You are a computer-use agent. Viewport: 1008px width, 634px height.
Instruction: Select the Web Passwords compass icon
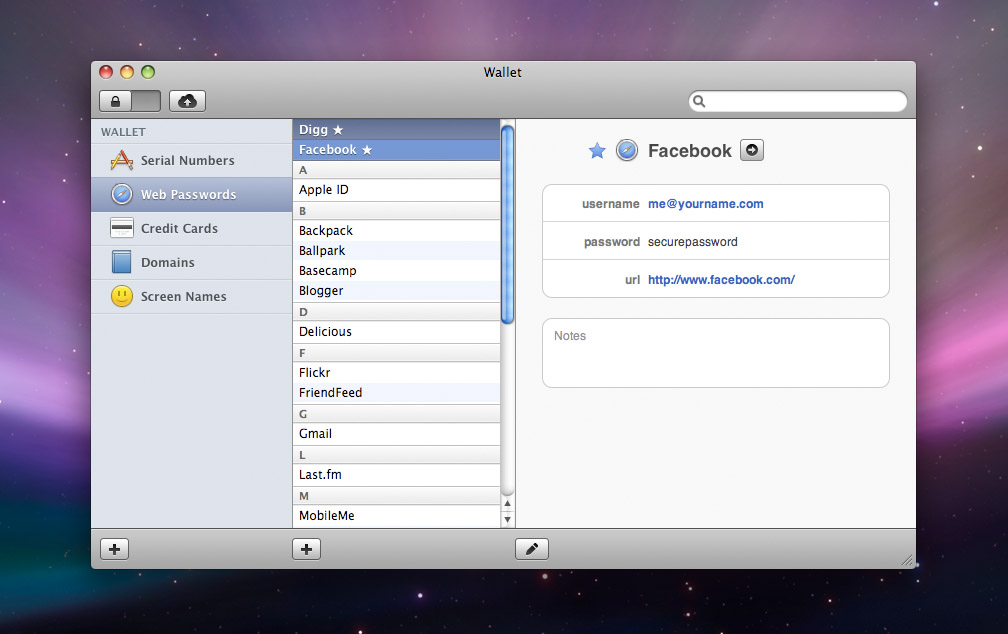(122, 194)
